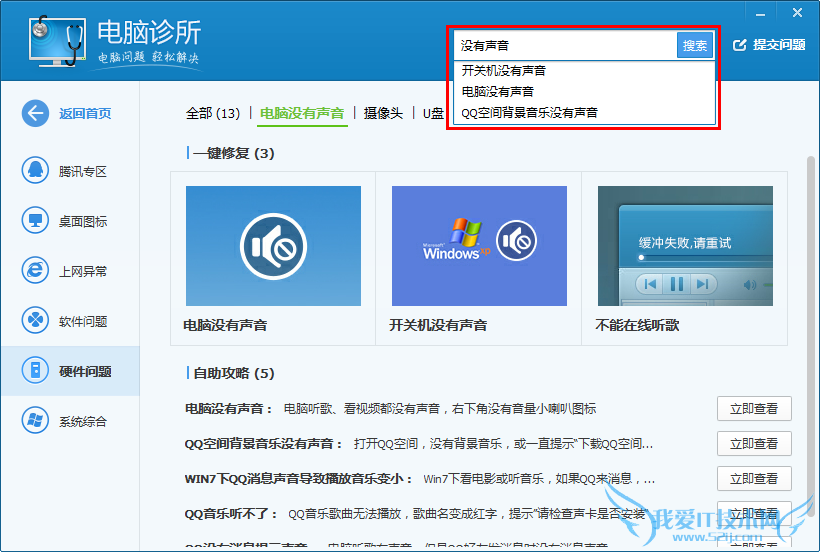Open the 电脑没有声音 repair thumbnail

click(x=273, y=246)
